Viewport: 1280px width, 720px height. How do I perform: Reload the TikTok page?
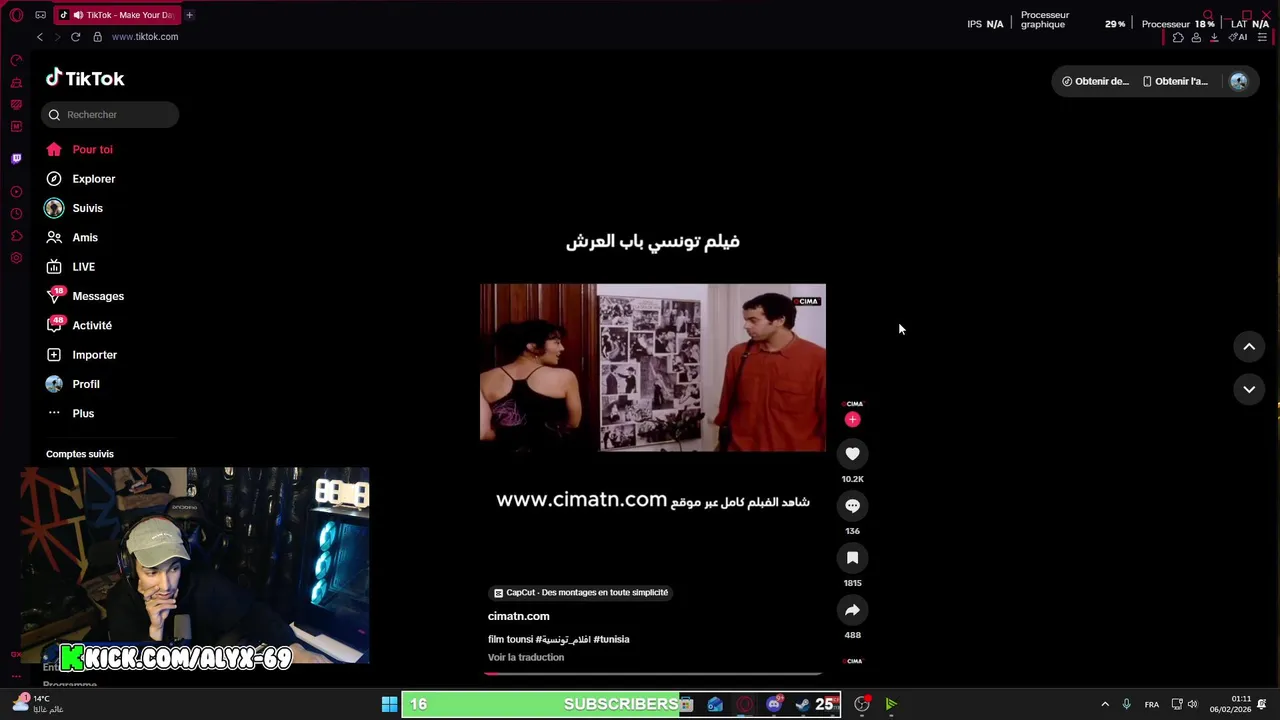(x=75, y=37)
